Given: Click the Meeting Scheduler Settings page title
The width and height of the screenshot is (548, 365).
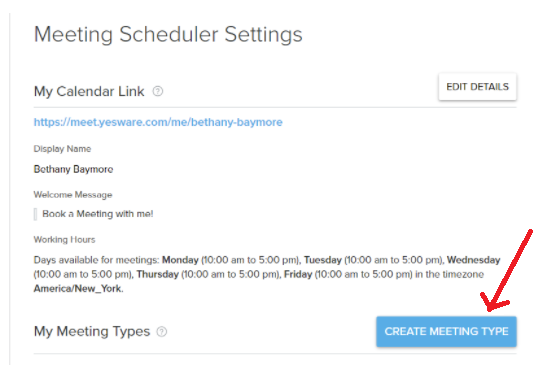Looking at the screenshot, I should click(x=168, y=34).
